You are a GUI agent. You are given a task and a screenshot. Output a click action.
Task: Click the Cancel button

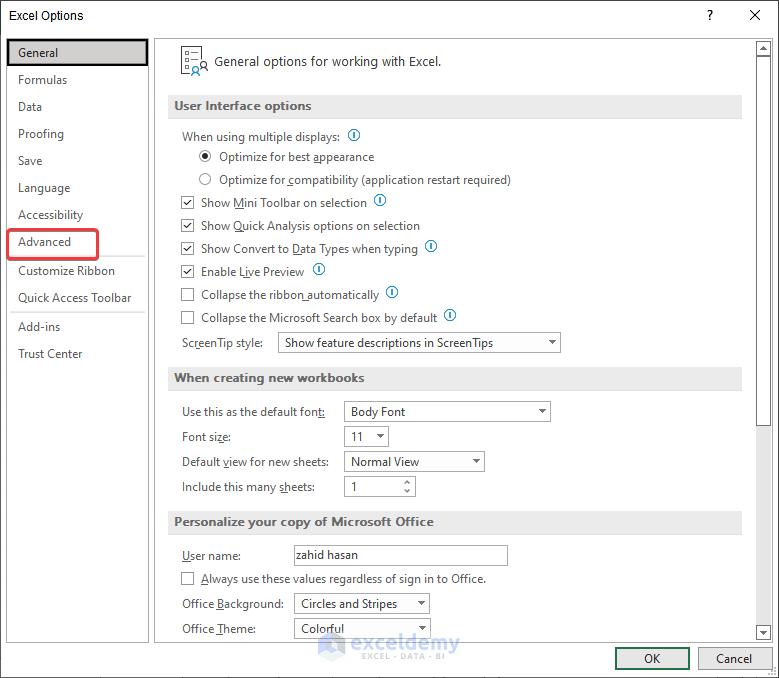click(734, 659)
